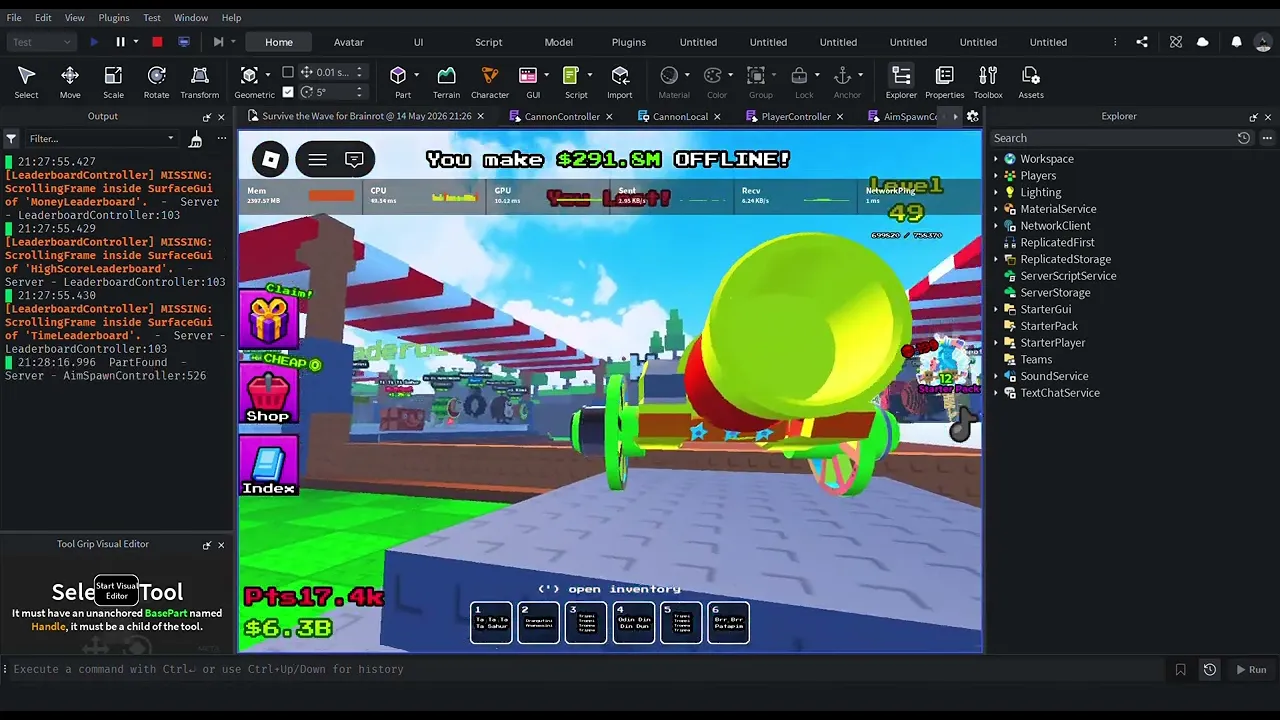Click the GUI toolbar icon
The image size is (1280, 720).
click(528, 75)
